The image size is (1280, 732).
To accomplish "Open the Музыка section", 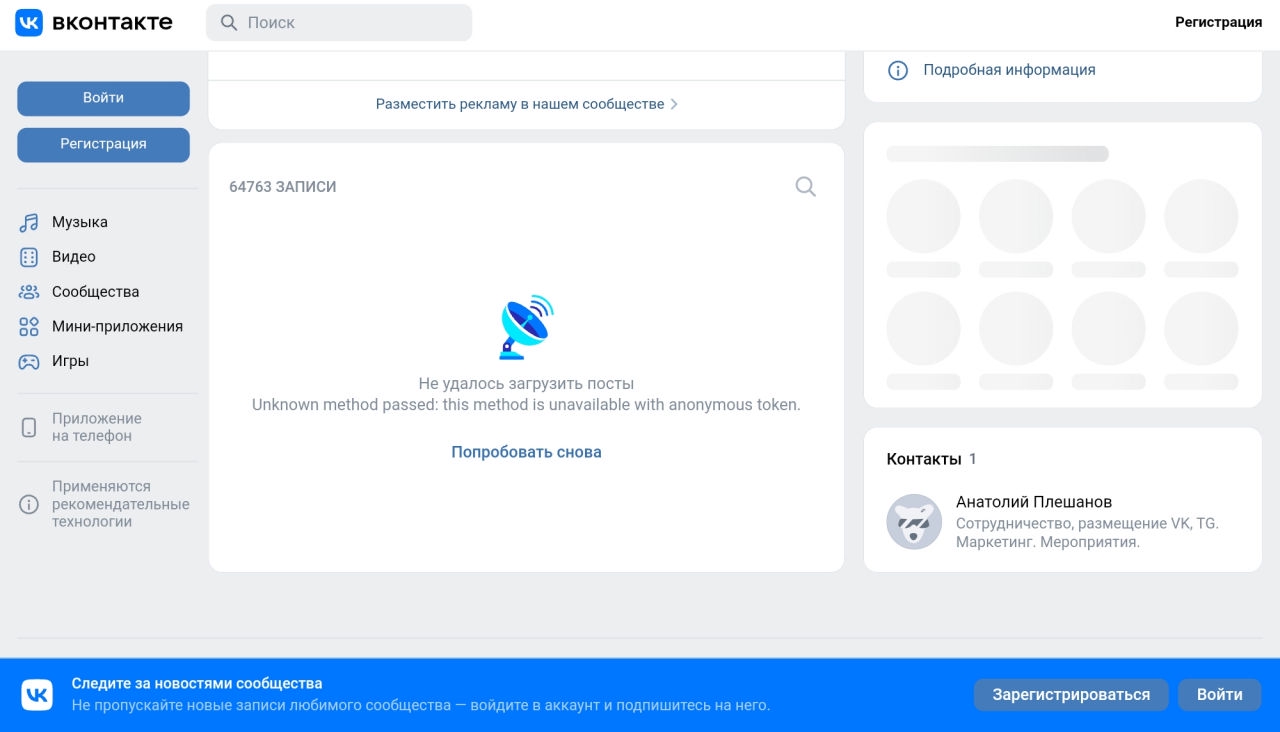I will click(x=80, y=222).
